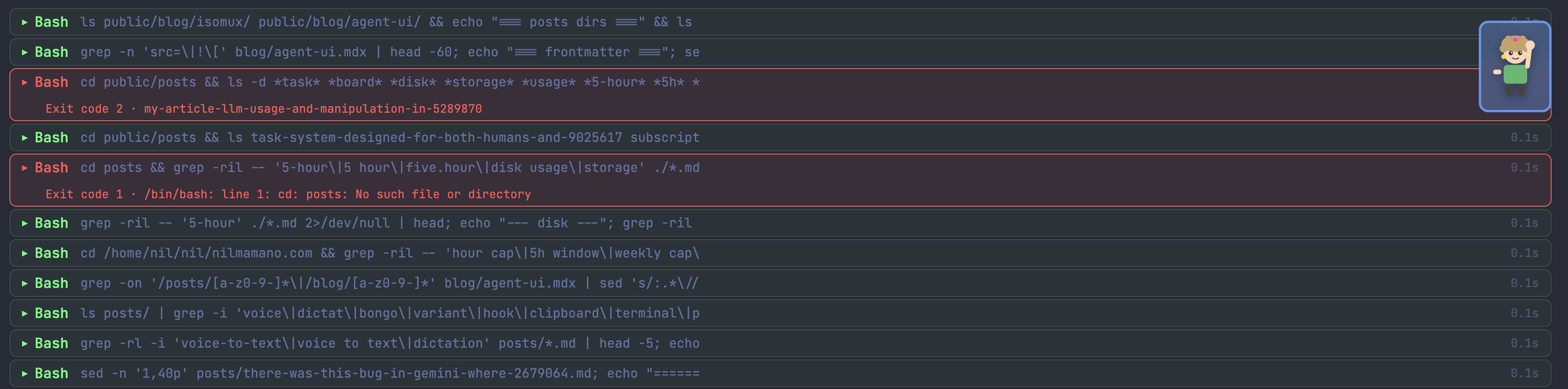
Task: Open the 'Exit code 2' error message
Action: [x=263, y=109]
